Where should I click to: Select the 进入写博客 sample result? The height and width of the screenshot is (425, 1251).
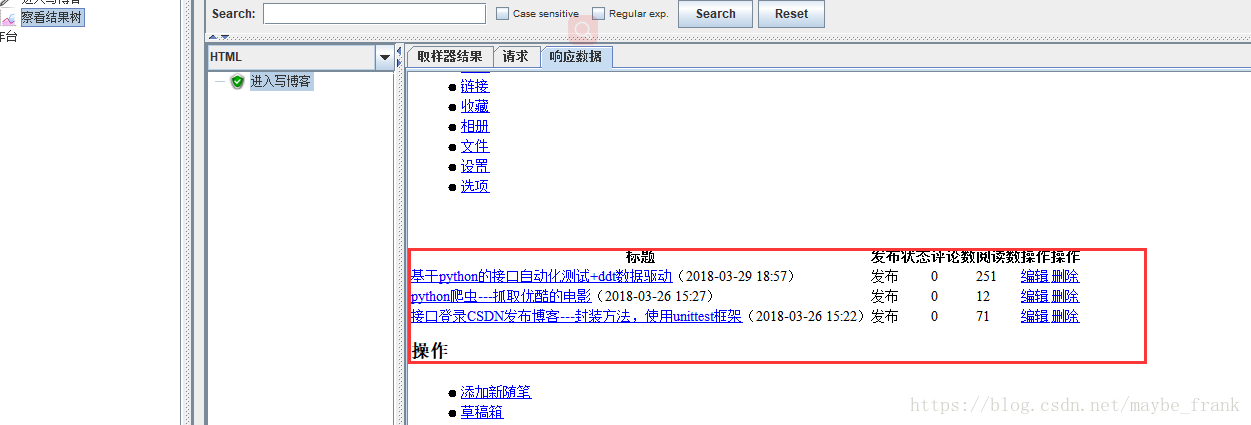pyautogui.click(x=280, y=82)
